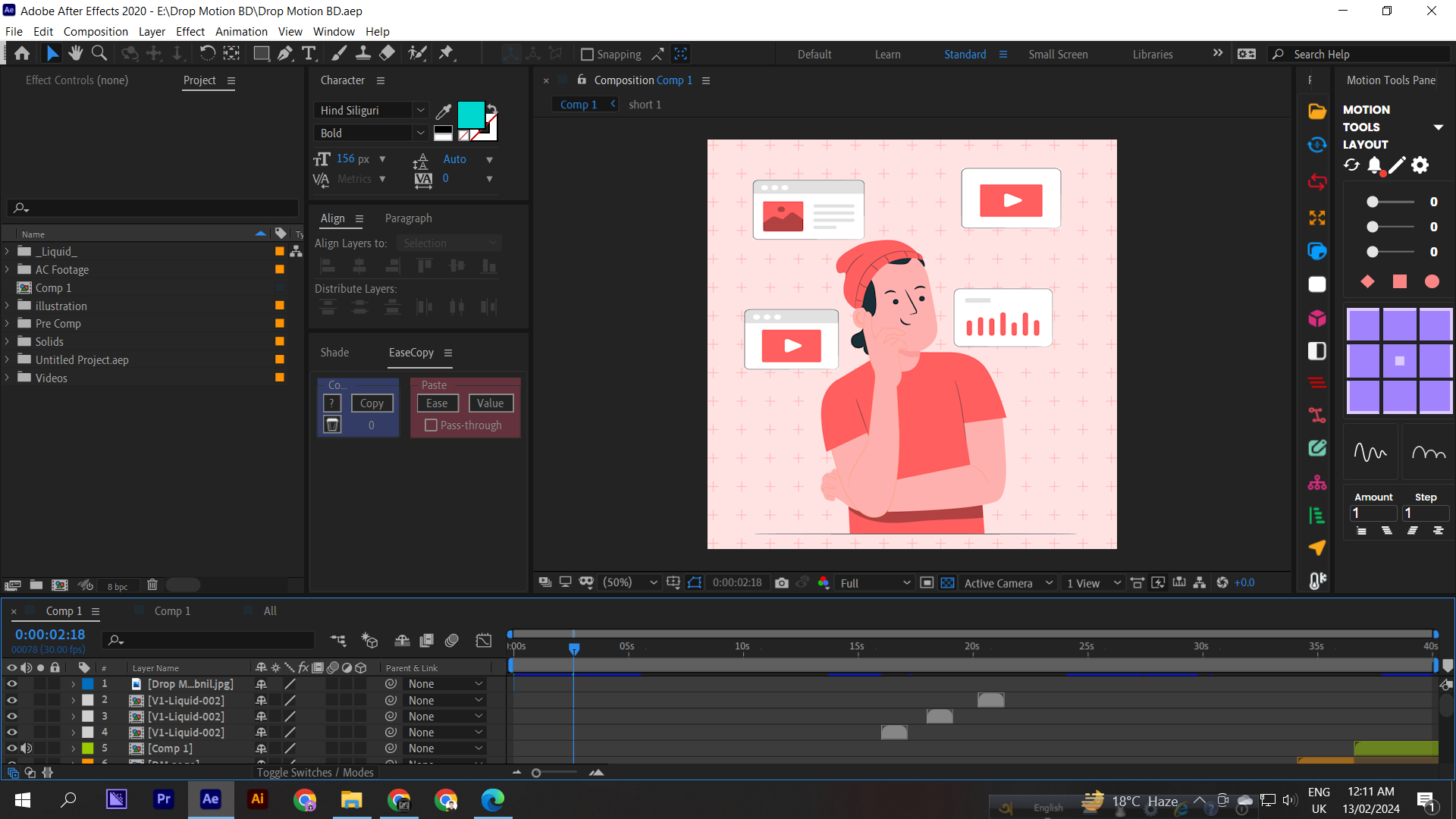Image resolution: width=1456 pixels, height=819 pixels.
Task: Delete selected project item with trash icon
Action: (152, 585)
